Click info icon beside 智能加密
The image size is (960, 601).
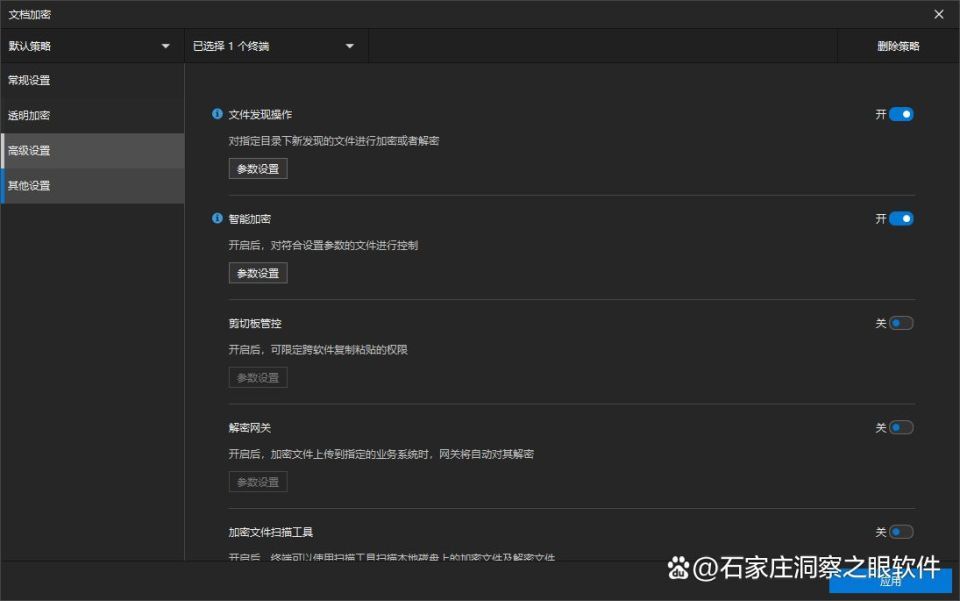217,218
